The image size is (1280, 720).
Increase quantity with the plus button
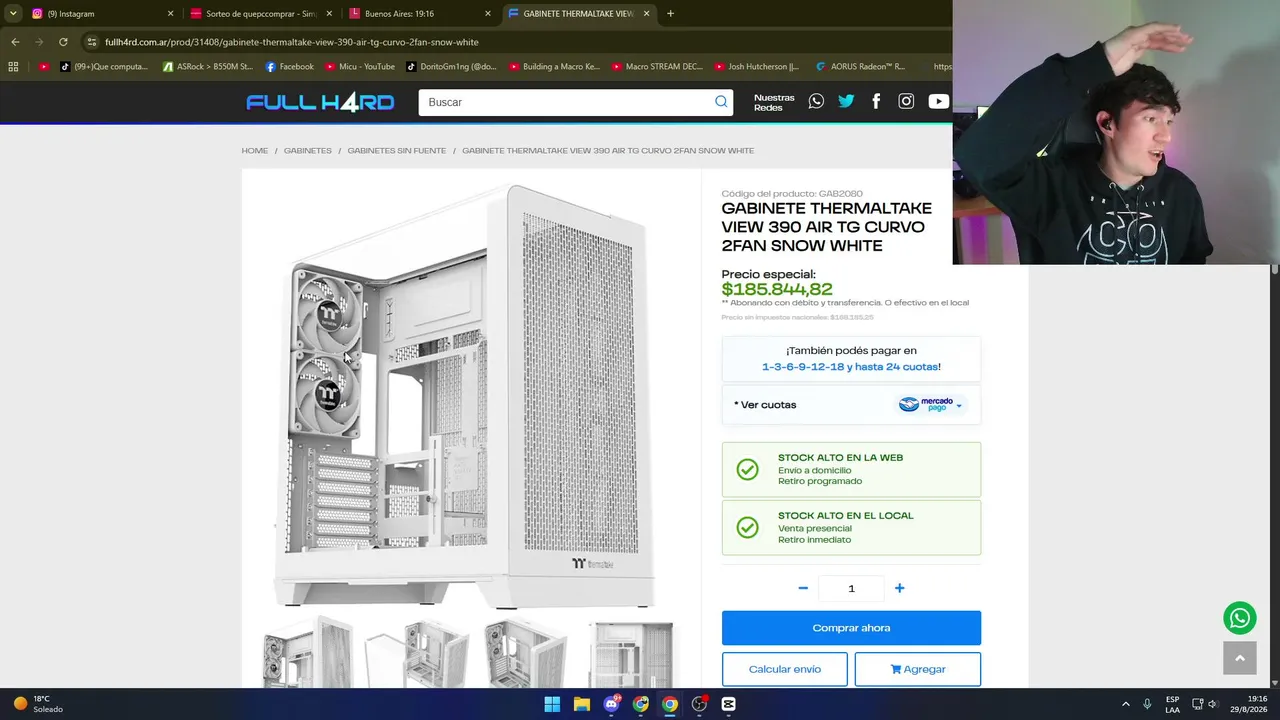point(899,588)
